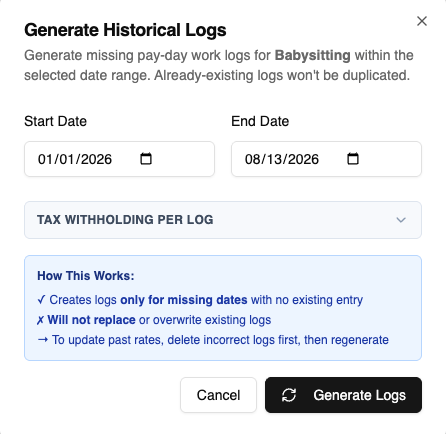This screenshot has width=446, height=434.
Task: Click the refresh arrows icon on Generate Logs
Action: point(289,395)
